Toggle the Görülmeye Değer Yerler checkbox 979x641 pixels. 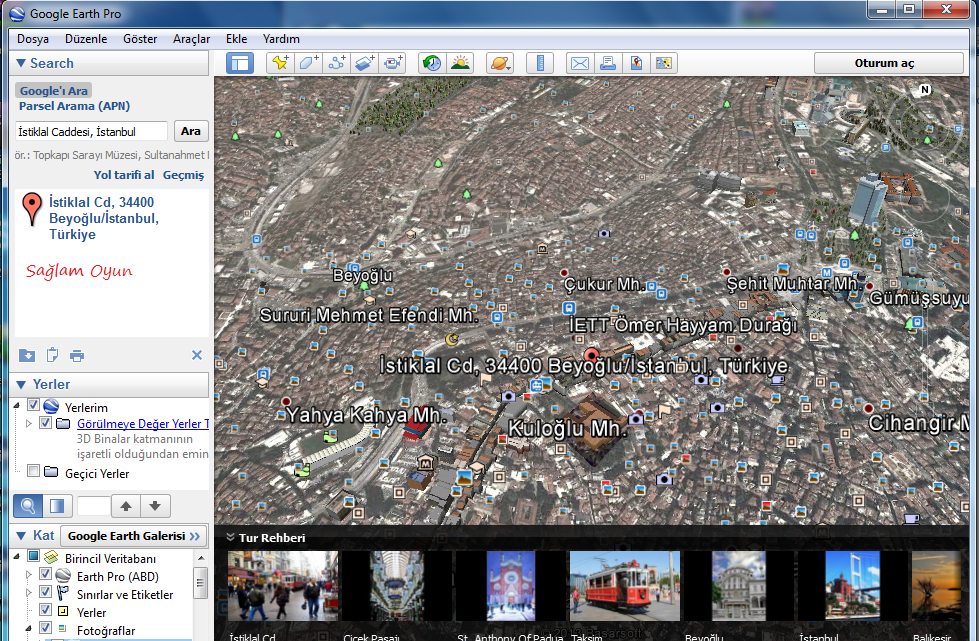click(x=45, y=423)
